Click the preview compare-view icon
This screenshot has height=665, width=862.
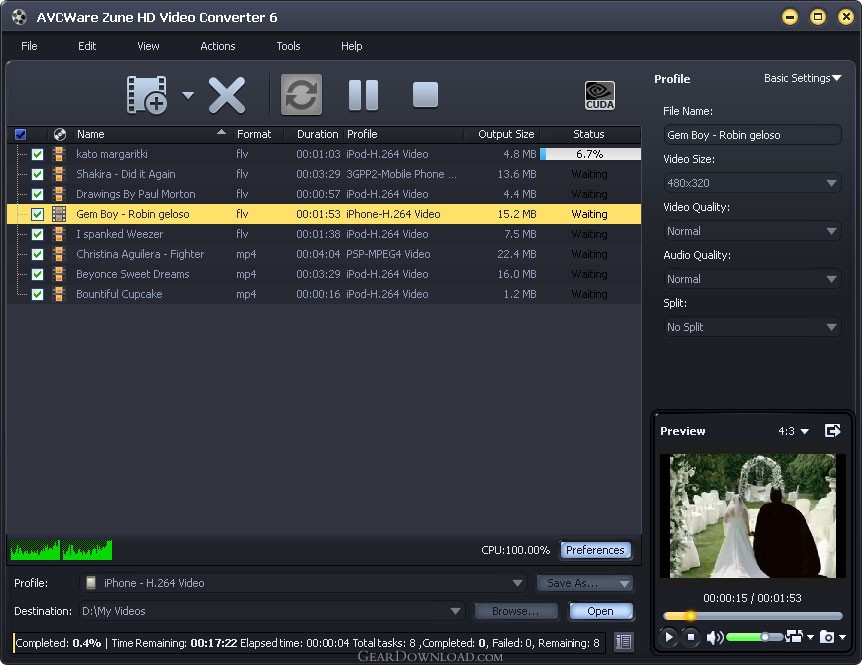pyautogui.click(x=794, y=636)
